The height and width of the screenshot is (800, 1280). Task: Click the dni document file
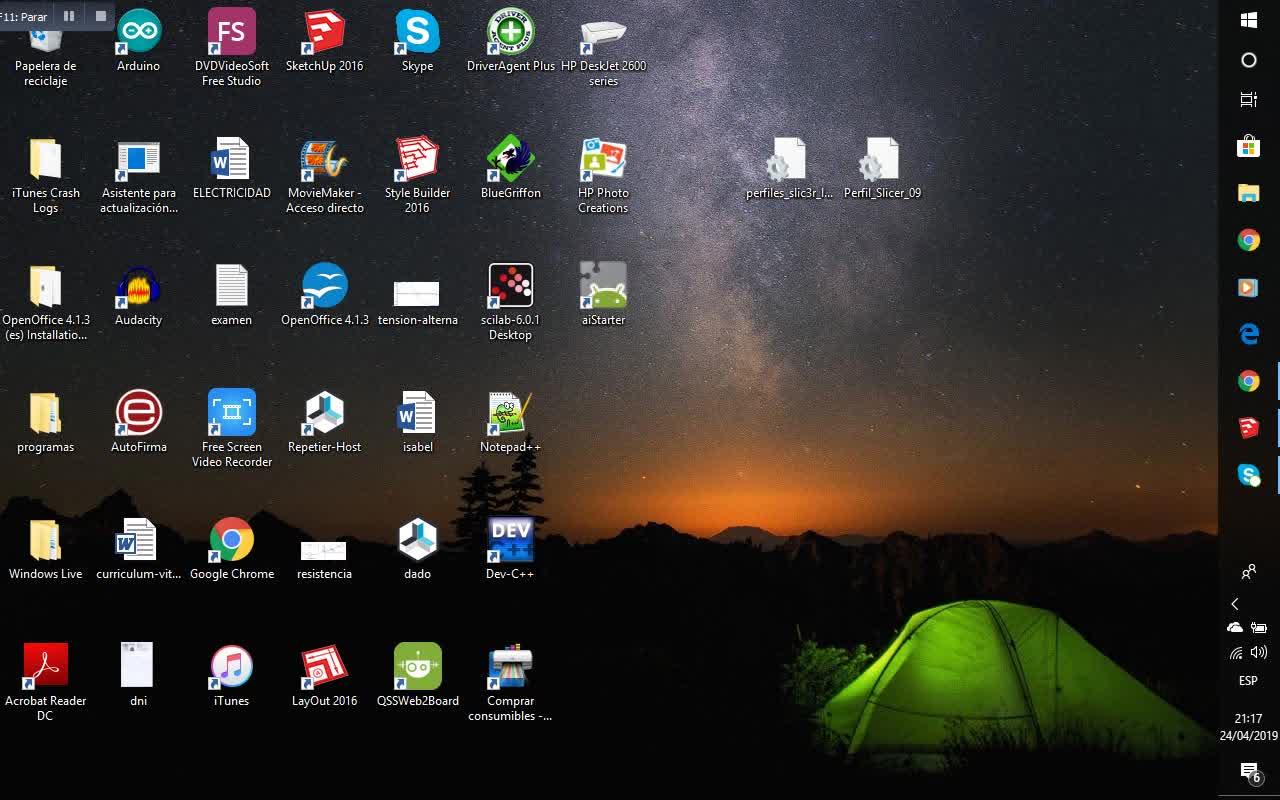point(138,676)
